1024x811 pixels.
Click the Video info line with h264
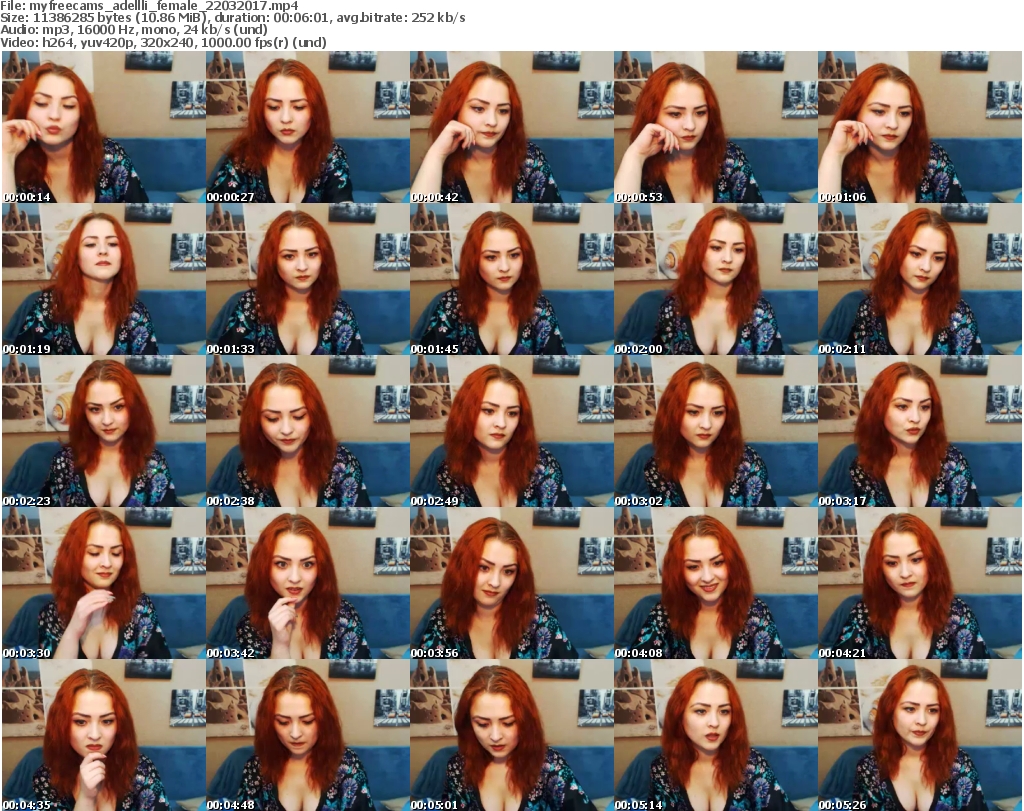coord(163,42)
